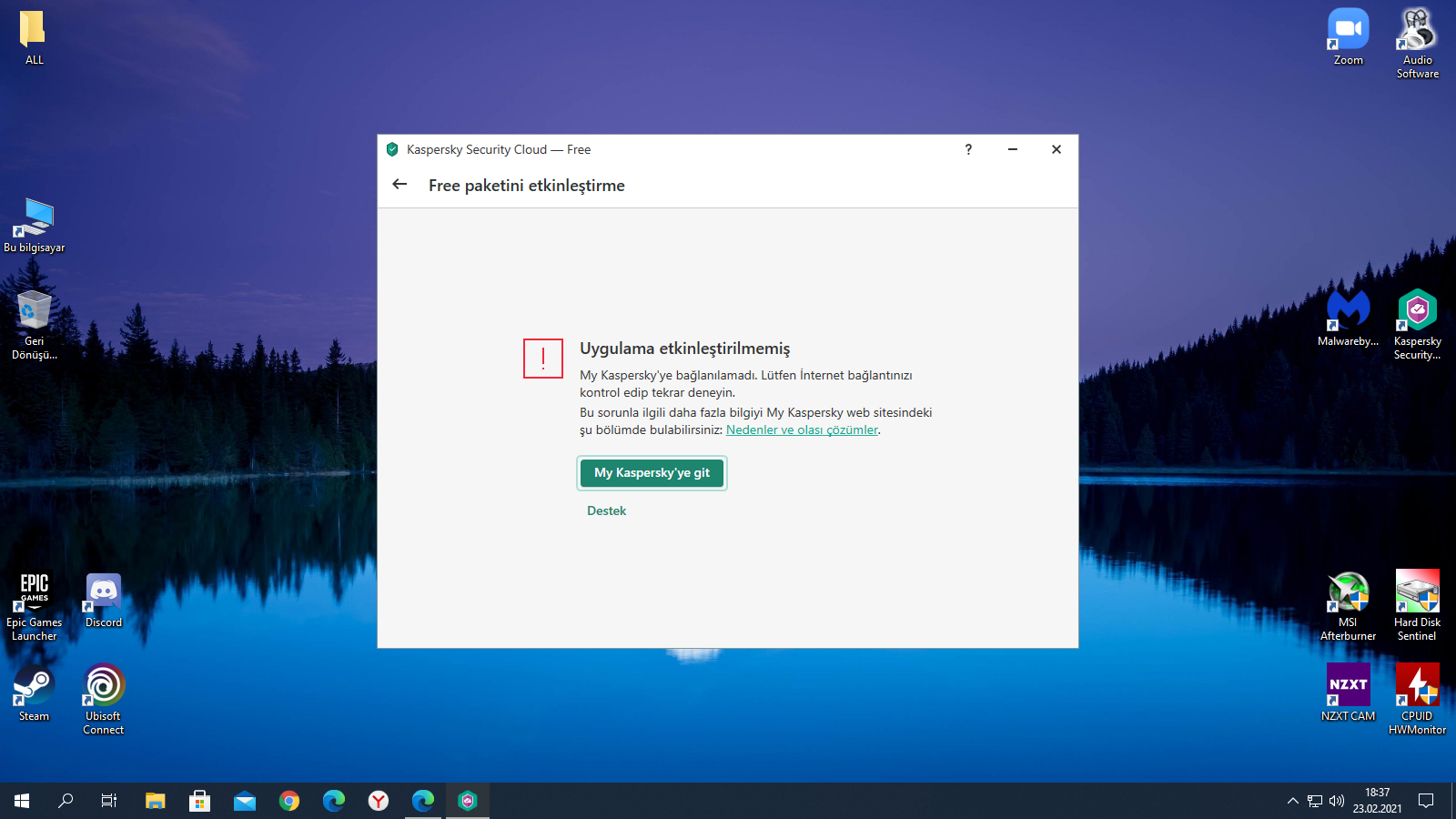Open taskbar search magnifier
This screenshot has width=1456, height=819.
(x=66, y=801)
